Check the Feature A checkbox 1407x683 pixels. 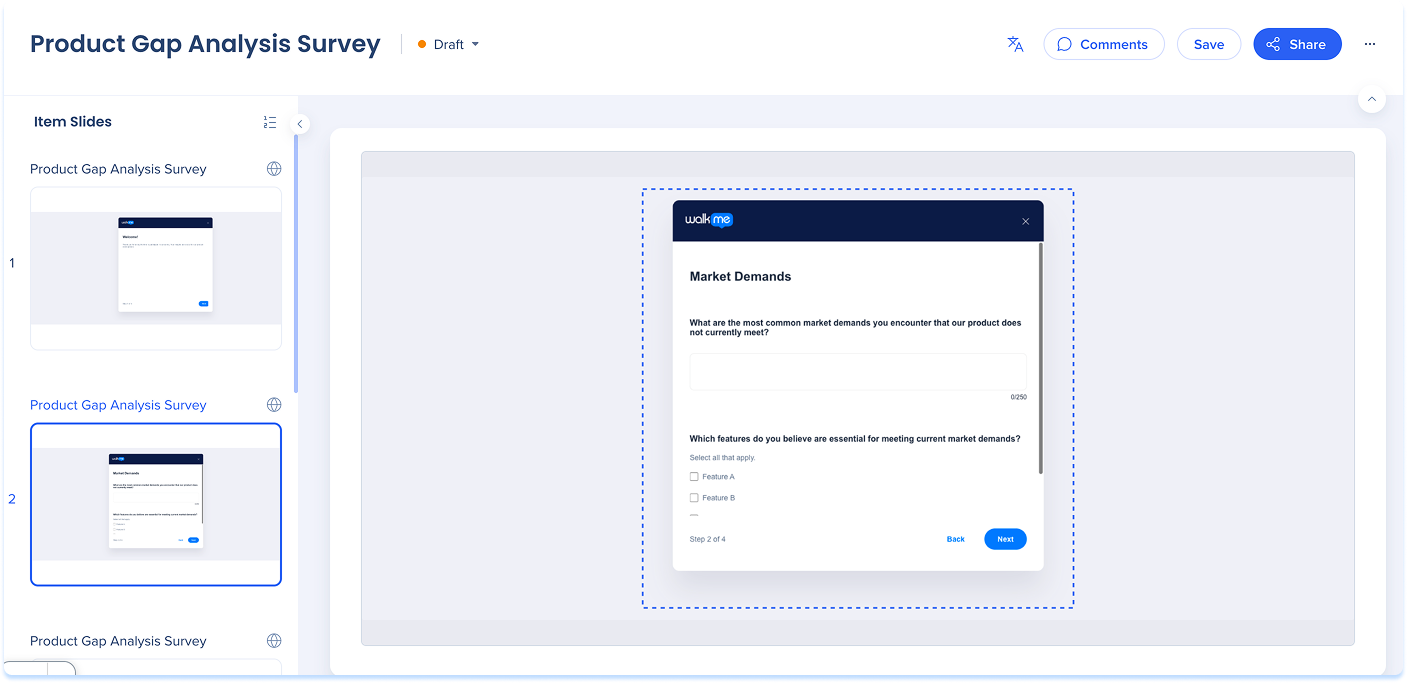click(694, 477)
